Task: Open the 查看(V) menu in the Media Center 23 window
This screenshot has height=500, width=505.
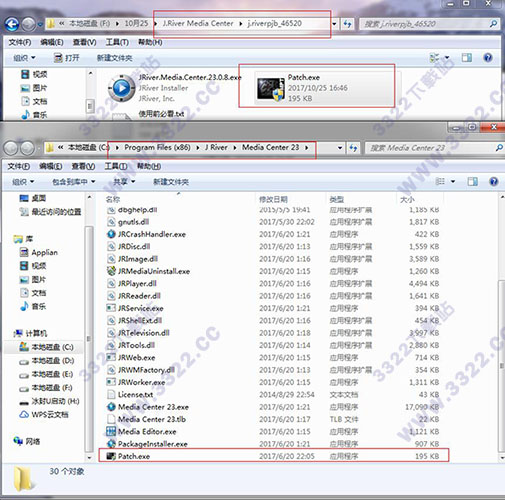Action: (x=83, y=166)
